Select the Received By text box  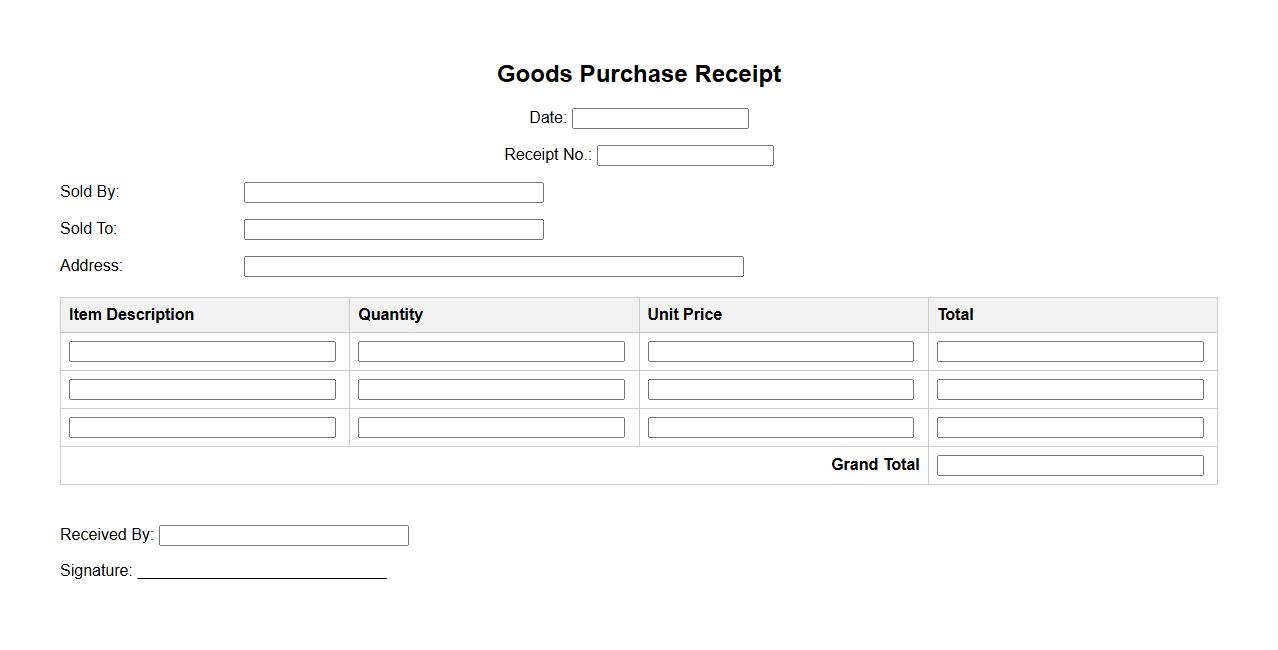click(283, 536)
